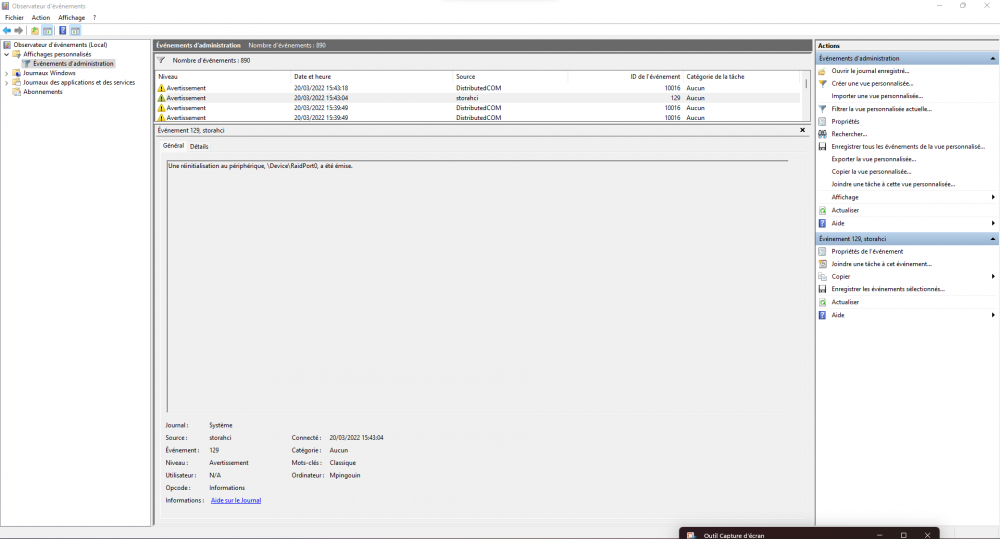The height and width of the screenshot is (539, 1000).
Task: Select the Journaux Windows folder
Action: point(49,73)
